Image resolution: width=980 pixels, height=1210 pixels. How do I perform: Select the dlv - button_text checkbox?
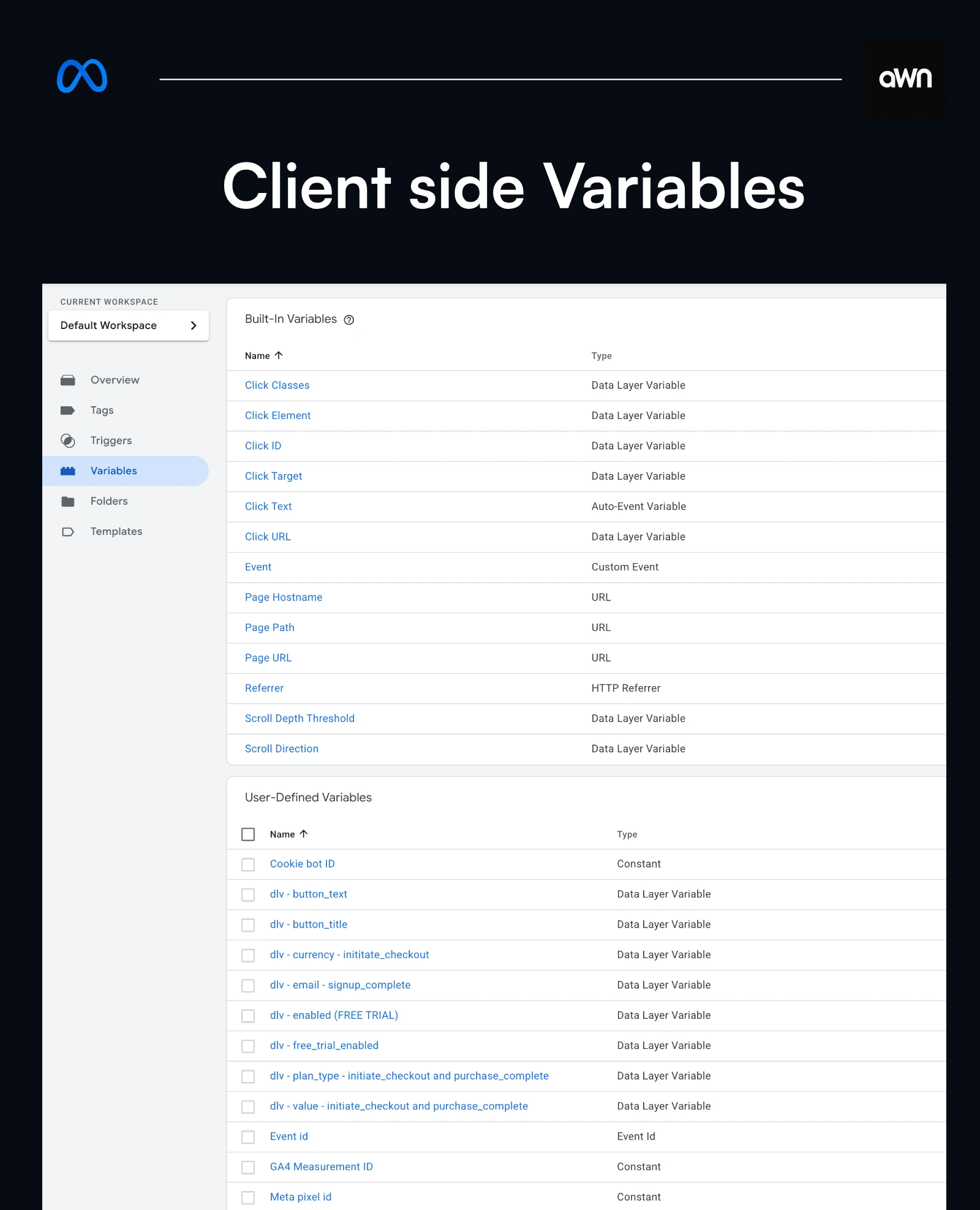tap(248, 895)
